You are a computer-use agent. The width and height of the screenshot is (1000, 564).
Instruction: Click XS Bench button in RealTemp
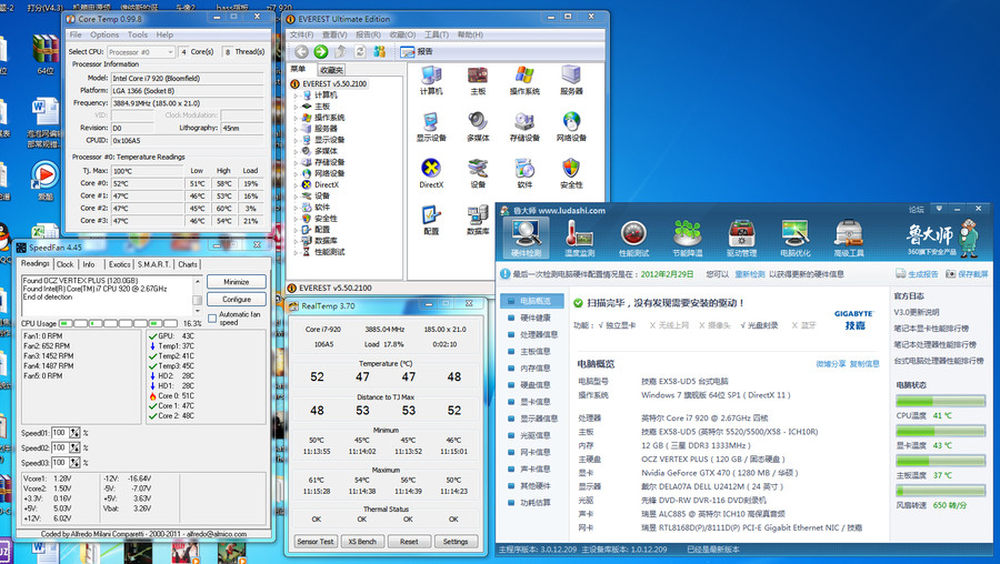pyautogui.click(x=362, y=542)
